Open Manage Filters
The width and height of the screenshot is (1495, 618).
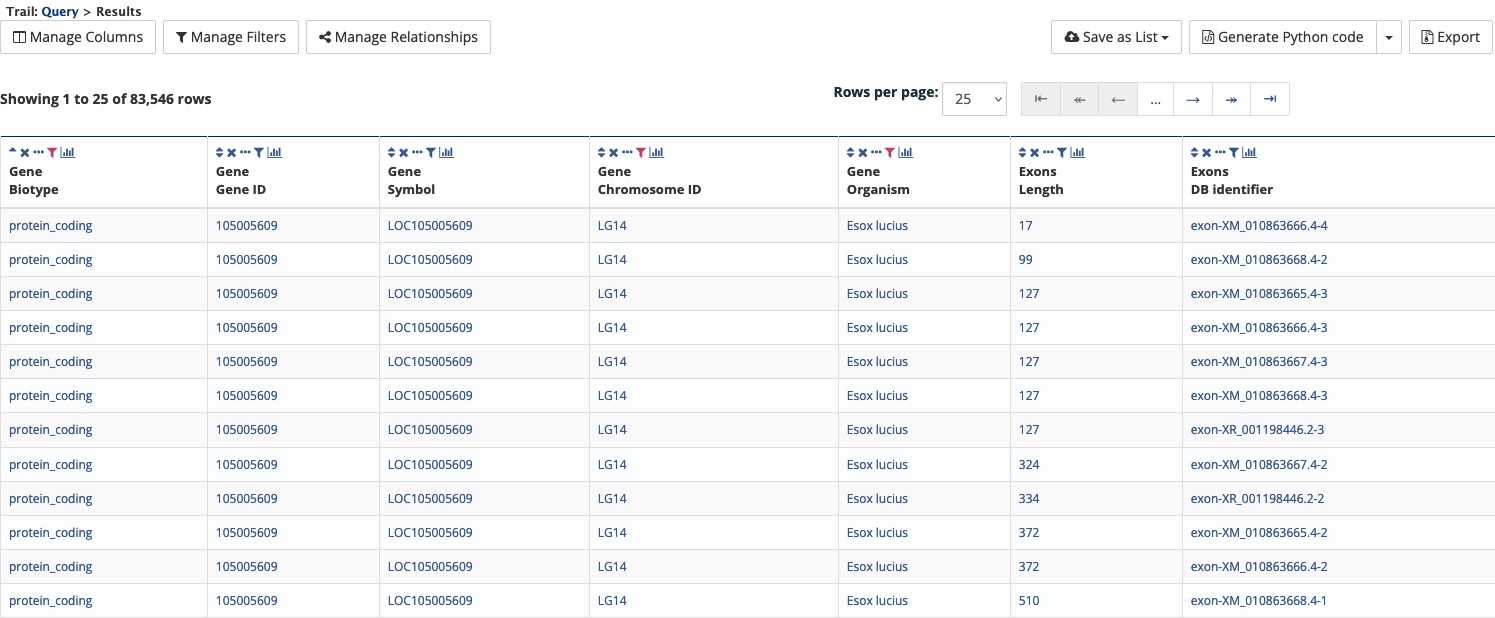pos(231,37)
